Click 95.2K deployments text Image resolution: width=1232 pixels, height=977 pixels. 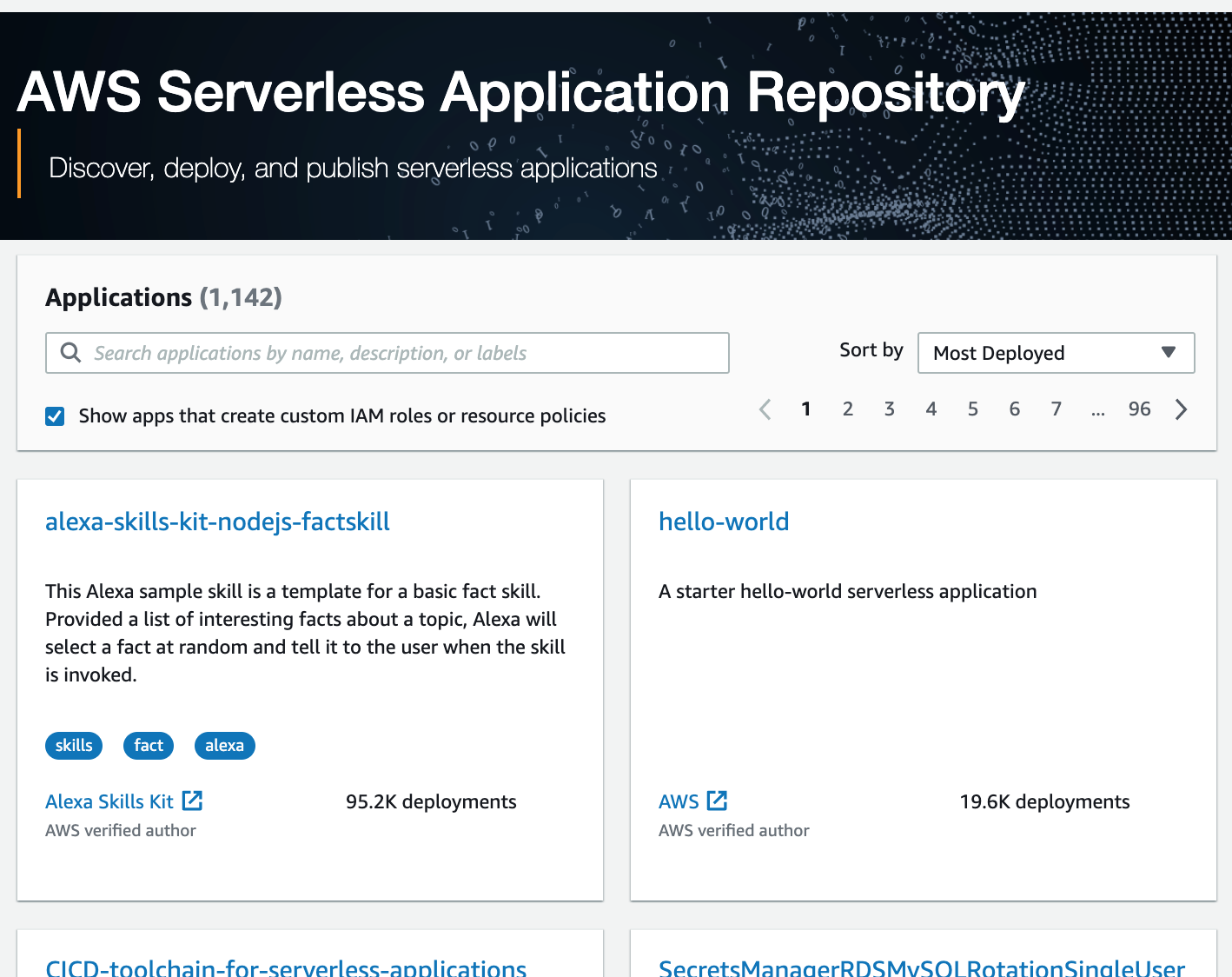(431, 801)
